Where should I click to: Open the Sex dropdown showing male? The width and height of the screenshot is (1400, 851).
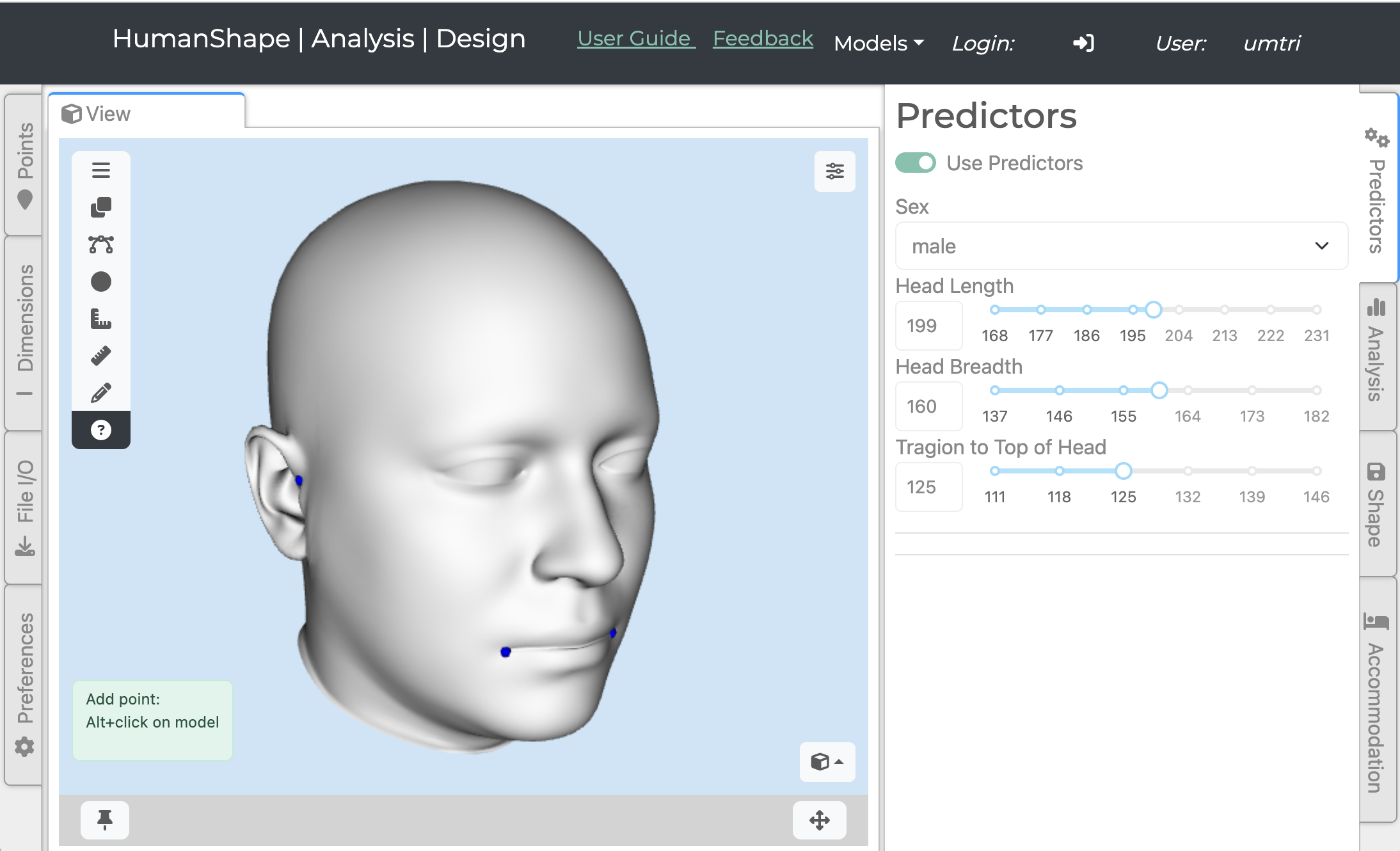[1121, 246]
